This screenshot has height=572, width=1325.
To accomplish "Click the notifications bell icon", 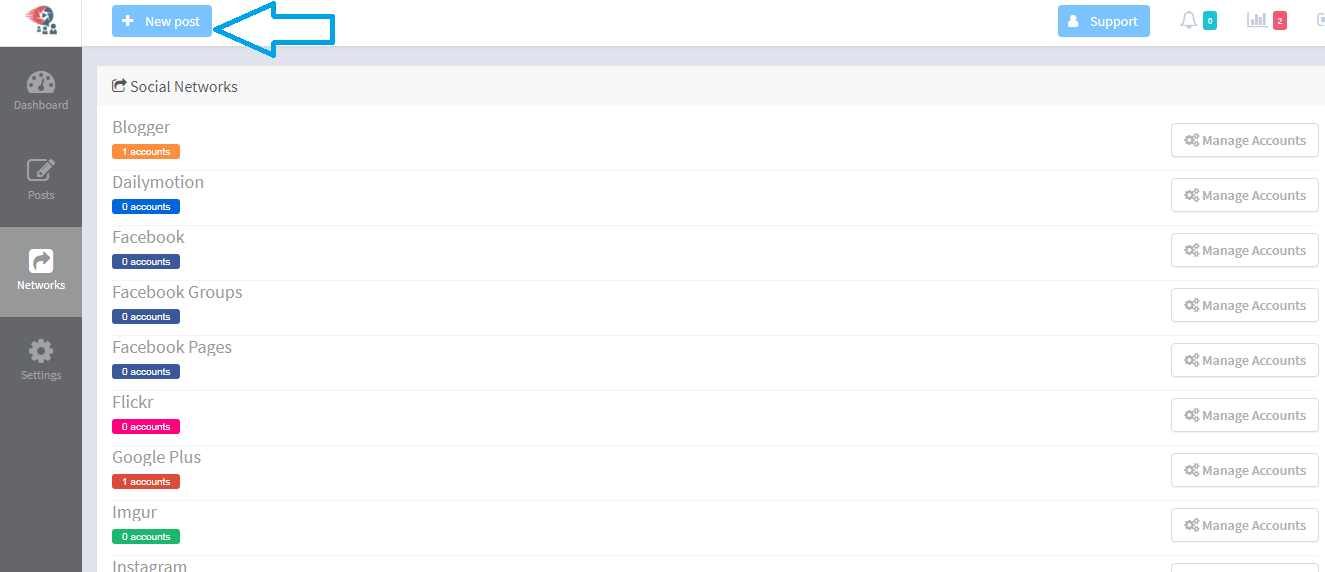I will [1189, 20].
